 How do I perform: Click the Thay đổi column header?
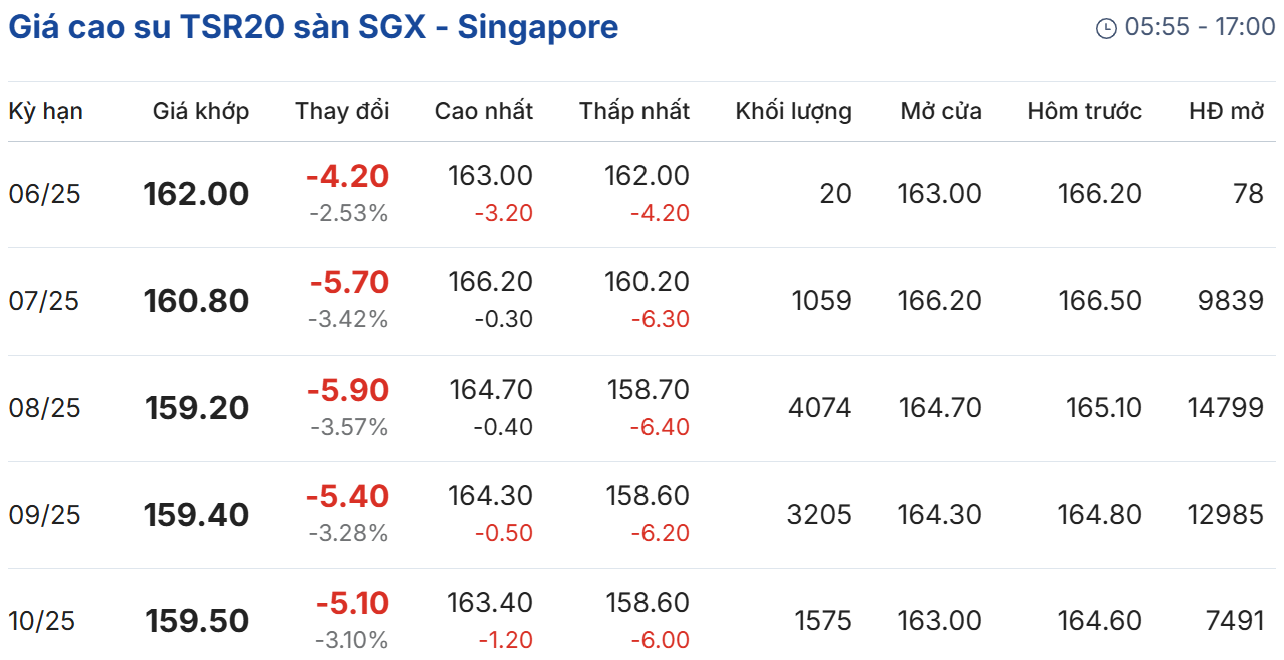tap(342, 111)
